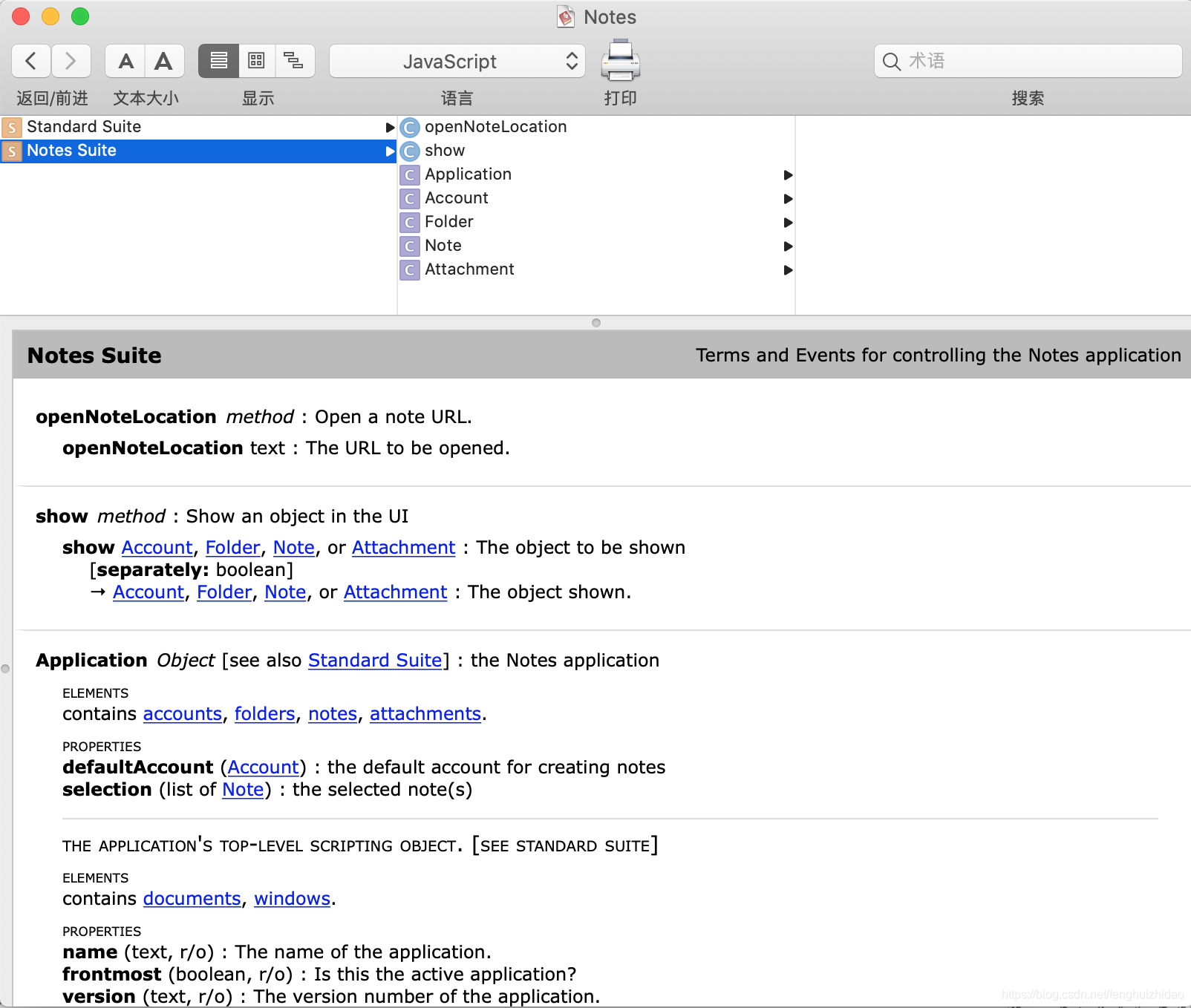This screenshot has height=1008, width=1191.
Task: Follow the Standard Suite link
Action: pos(375,661)
